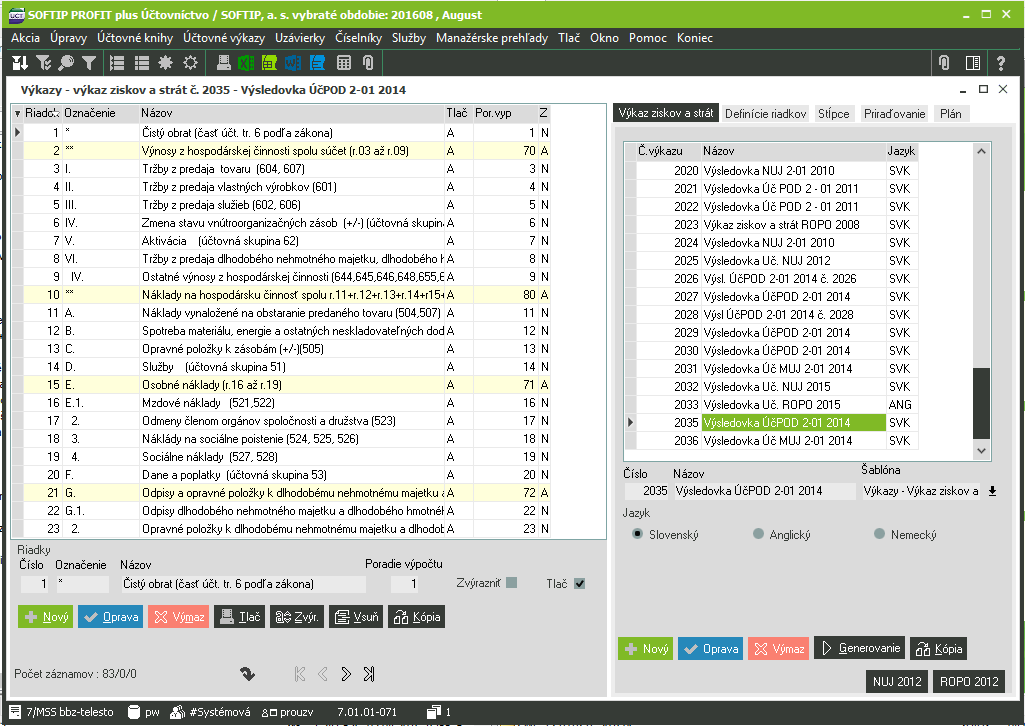Jump to last record arrow
The height and width of the screenshot is (726, 1025).
pos(369,673)
